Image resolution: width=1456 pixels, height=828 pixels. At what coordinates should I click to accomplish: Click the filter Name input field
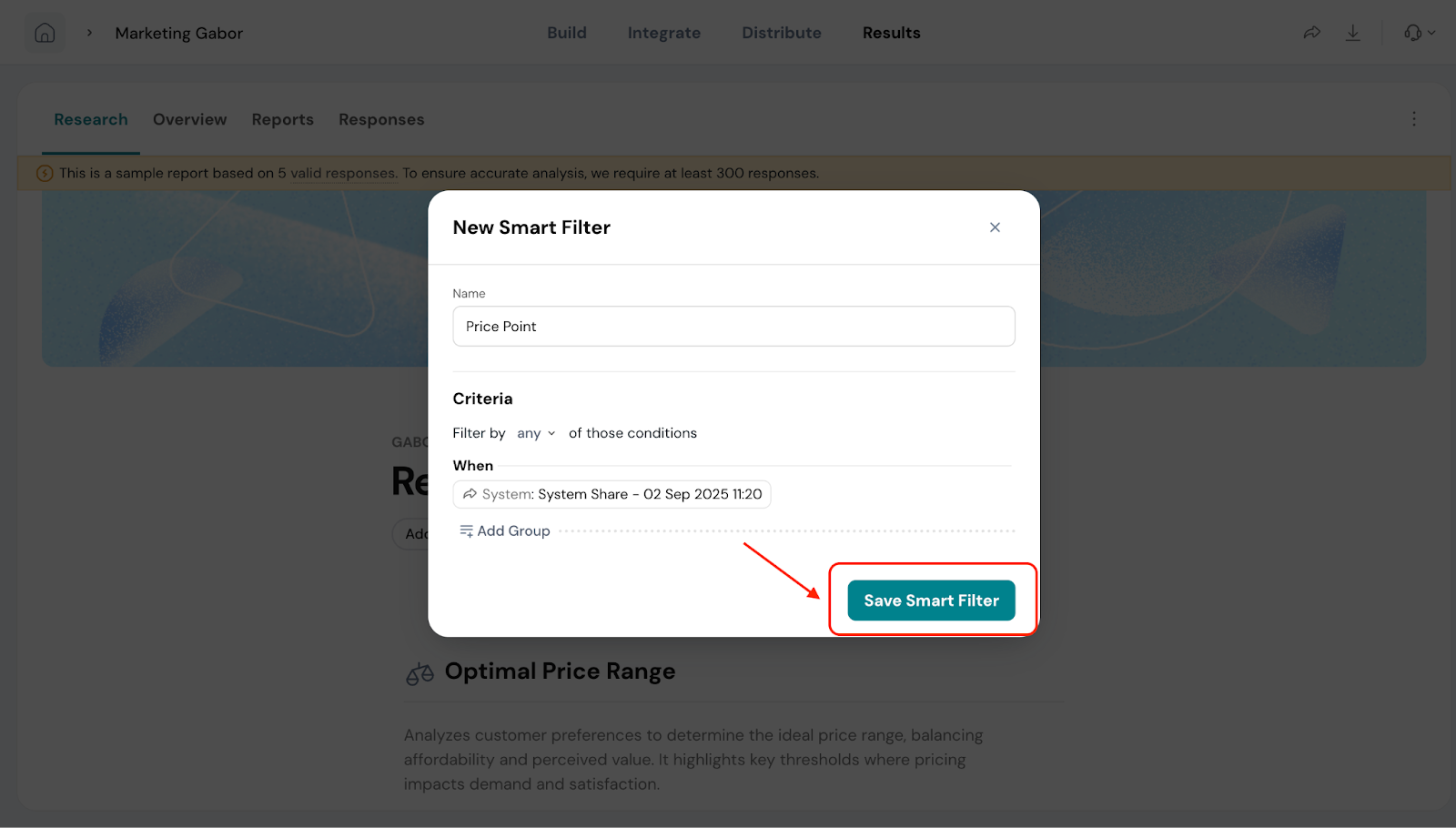pyautogui.click(x=733, y=327)
